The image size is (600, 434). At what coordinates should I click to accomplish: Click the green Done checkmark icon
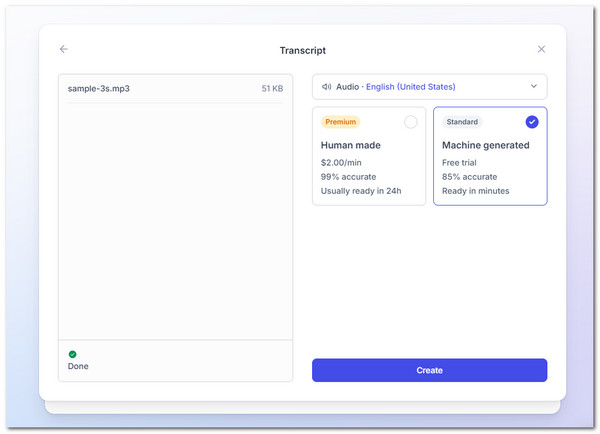coord(72,354)
